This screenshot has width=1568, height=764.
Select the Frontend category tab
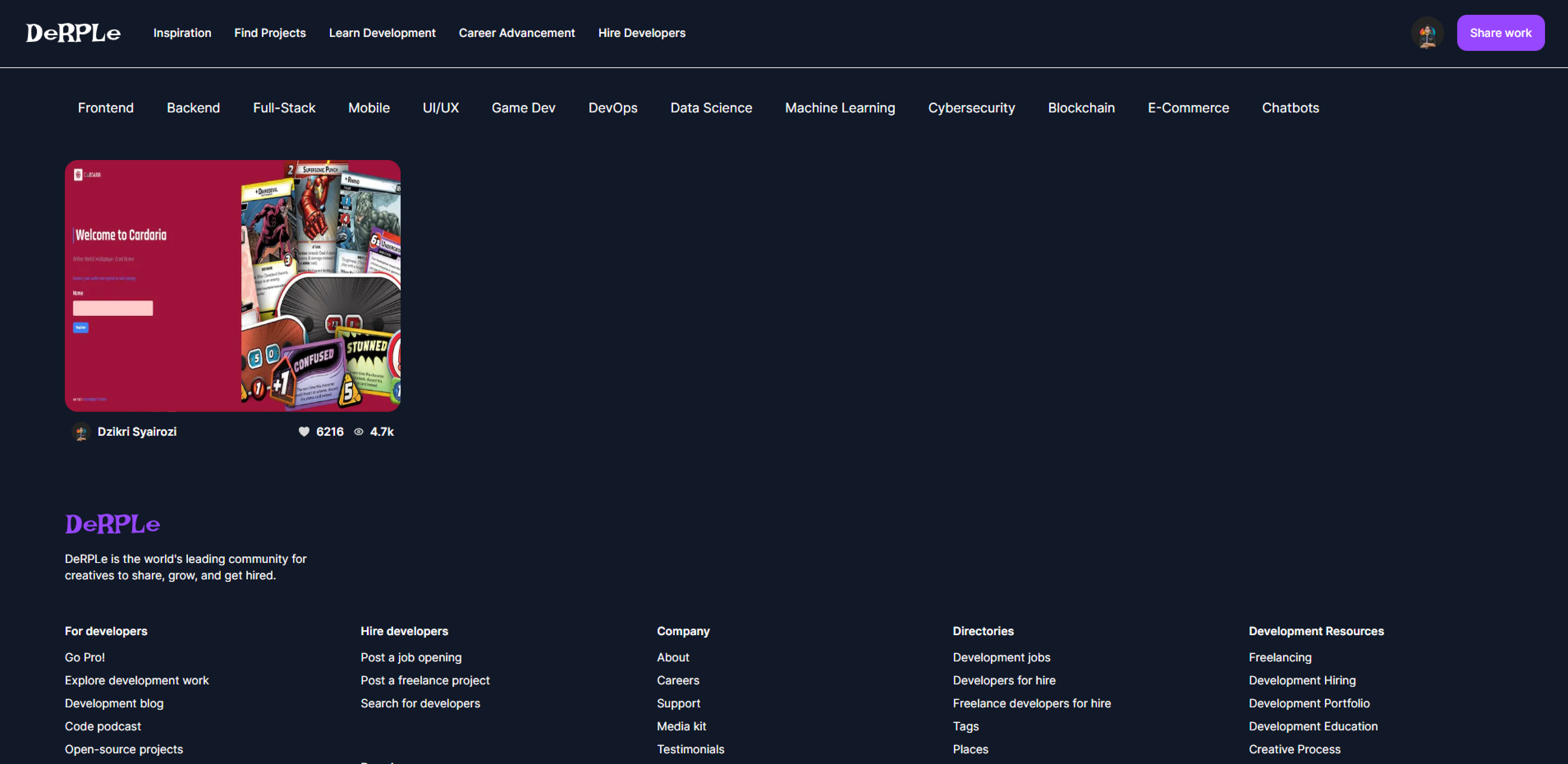(x=105, y=108)
